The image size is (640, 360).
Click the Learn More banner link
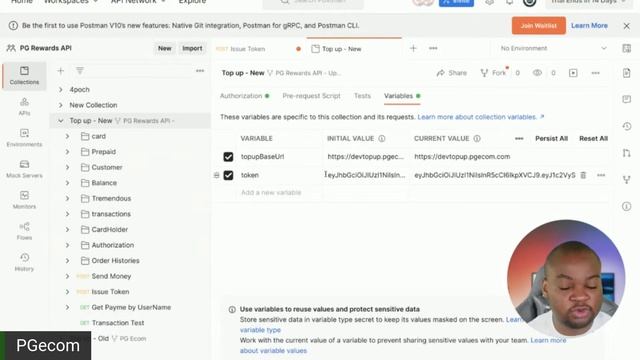(589, 25)
